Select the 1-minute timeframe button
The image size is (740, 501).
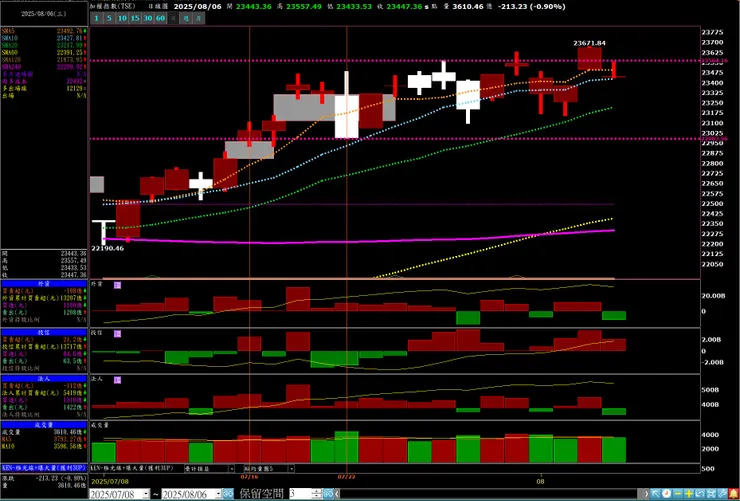[97, 18]
